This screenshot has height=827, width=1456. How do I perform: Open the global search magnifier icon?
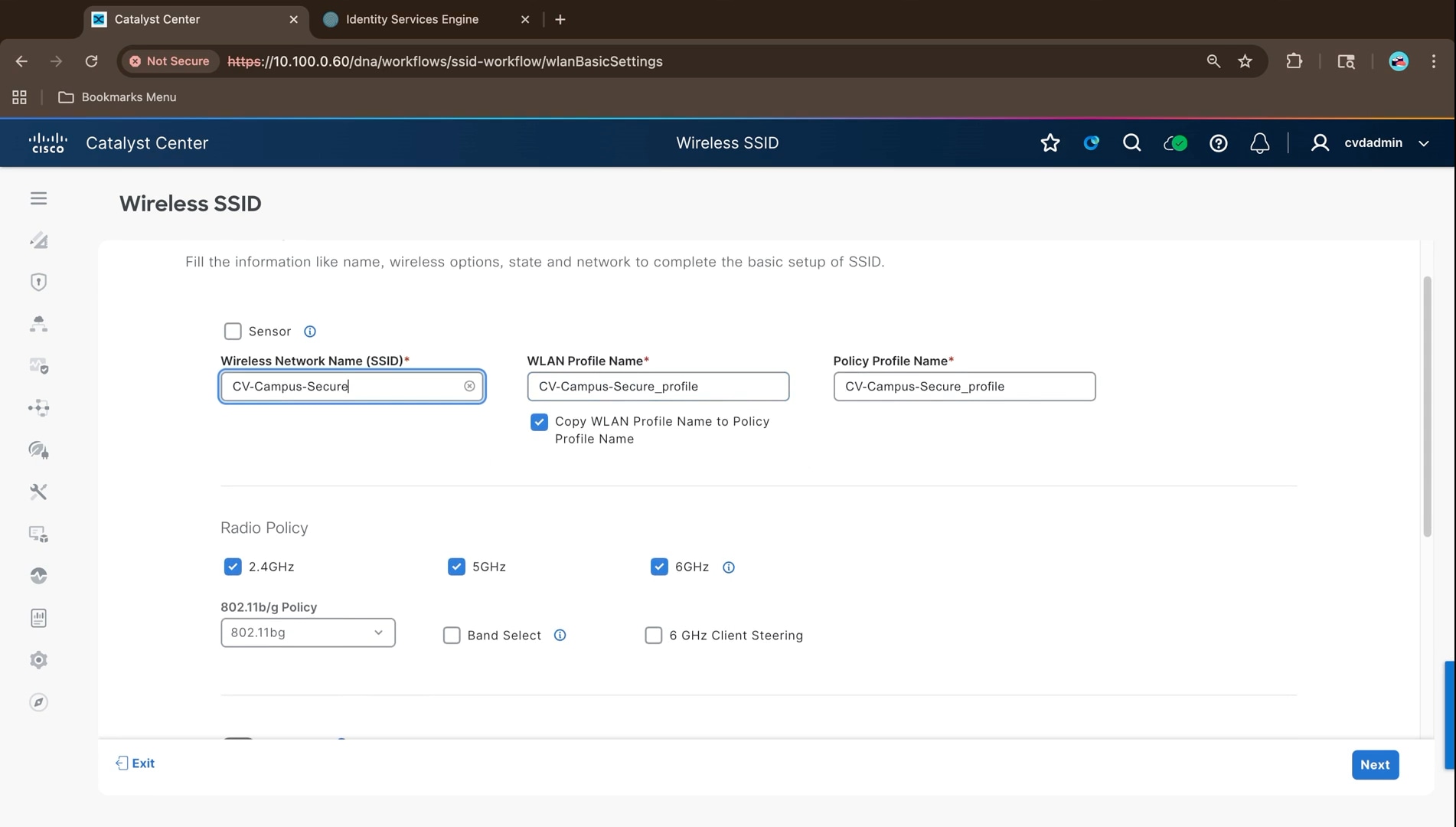1131,143
